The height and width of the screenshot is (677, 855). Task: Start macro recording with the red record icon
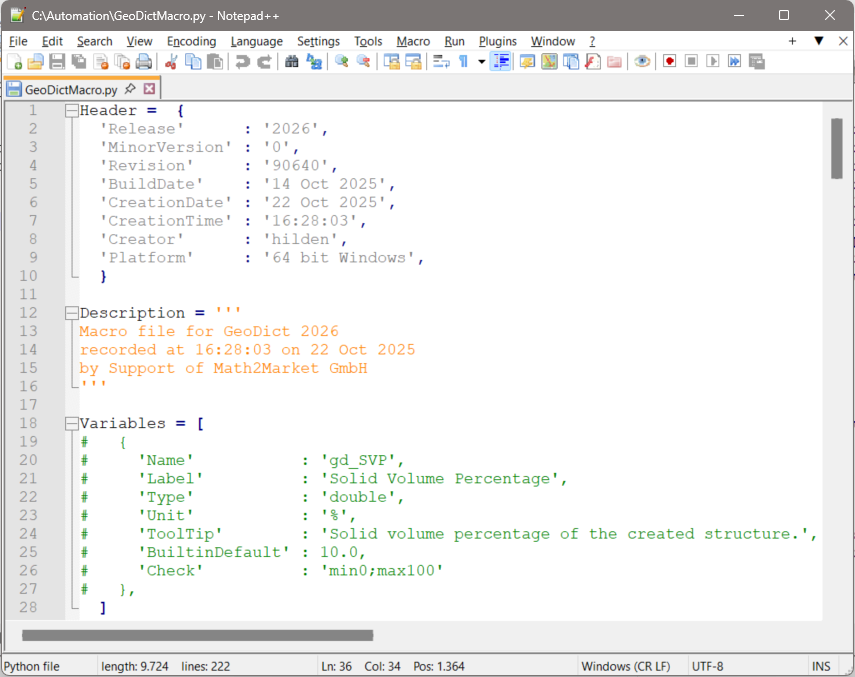[669, 61]
